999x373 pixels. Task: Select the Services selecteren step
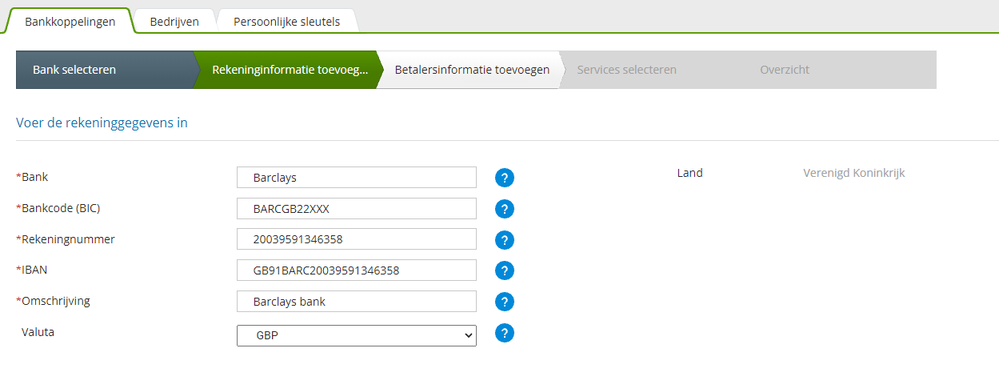click(x=627, y=69)
